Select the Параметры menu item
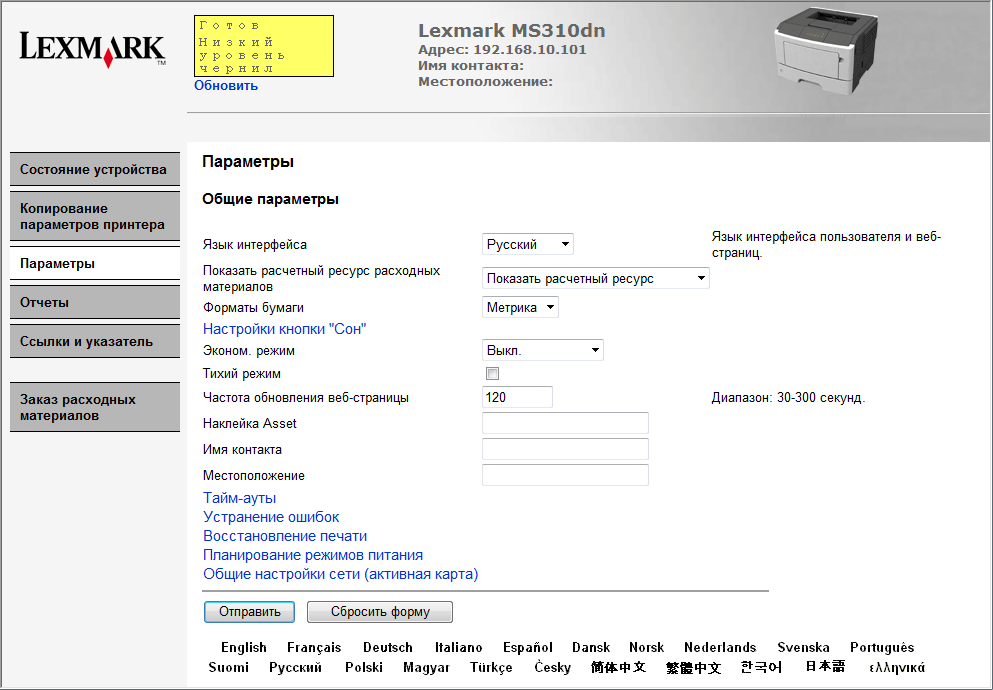Screen dimensions: 993x690 (x=95, y=263)
